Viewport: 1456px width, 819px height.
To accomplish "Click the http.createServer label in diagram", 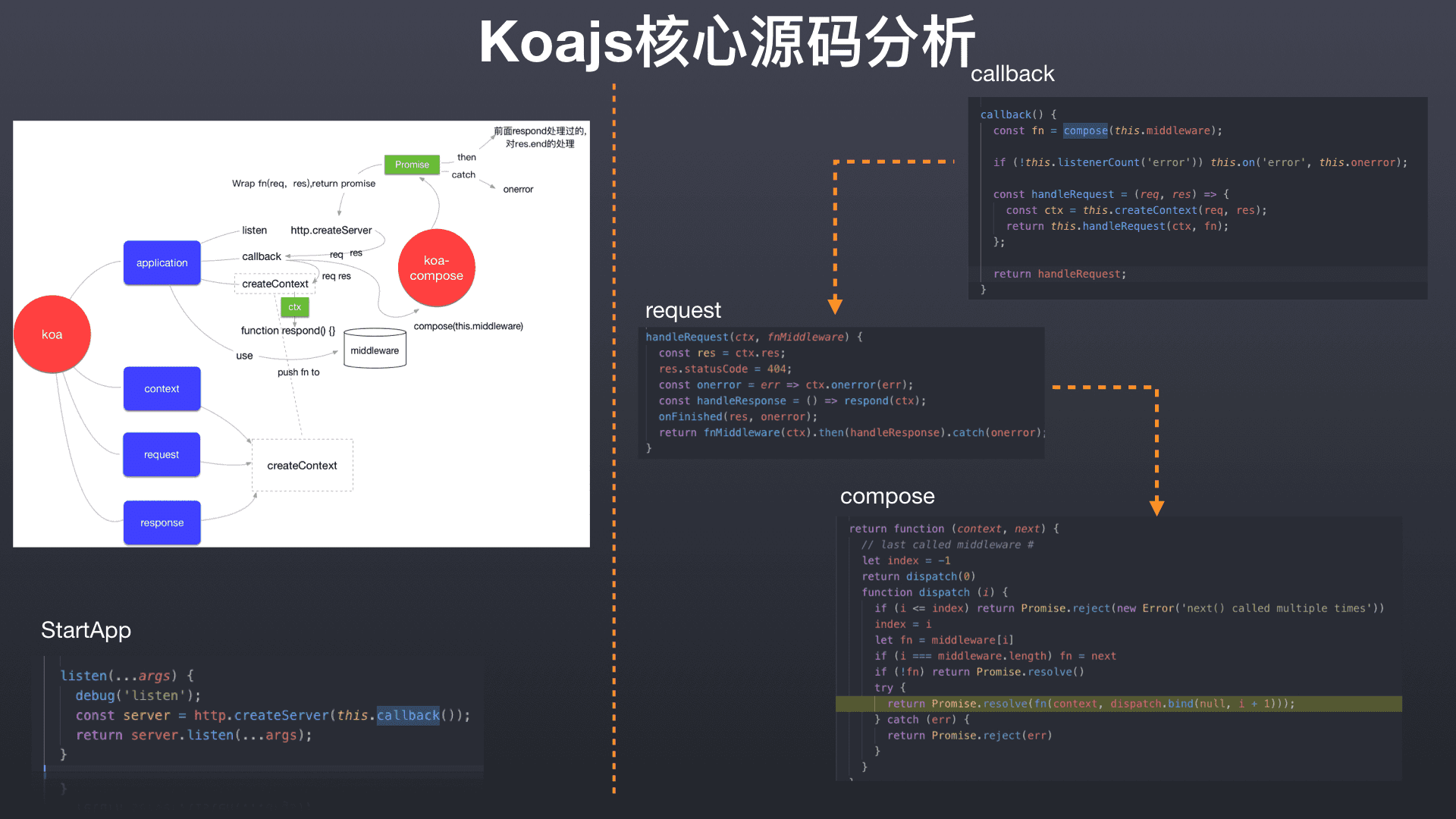I will (x=331, y=231).
